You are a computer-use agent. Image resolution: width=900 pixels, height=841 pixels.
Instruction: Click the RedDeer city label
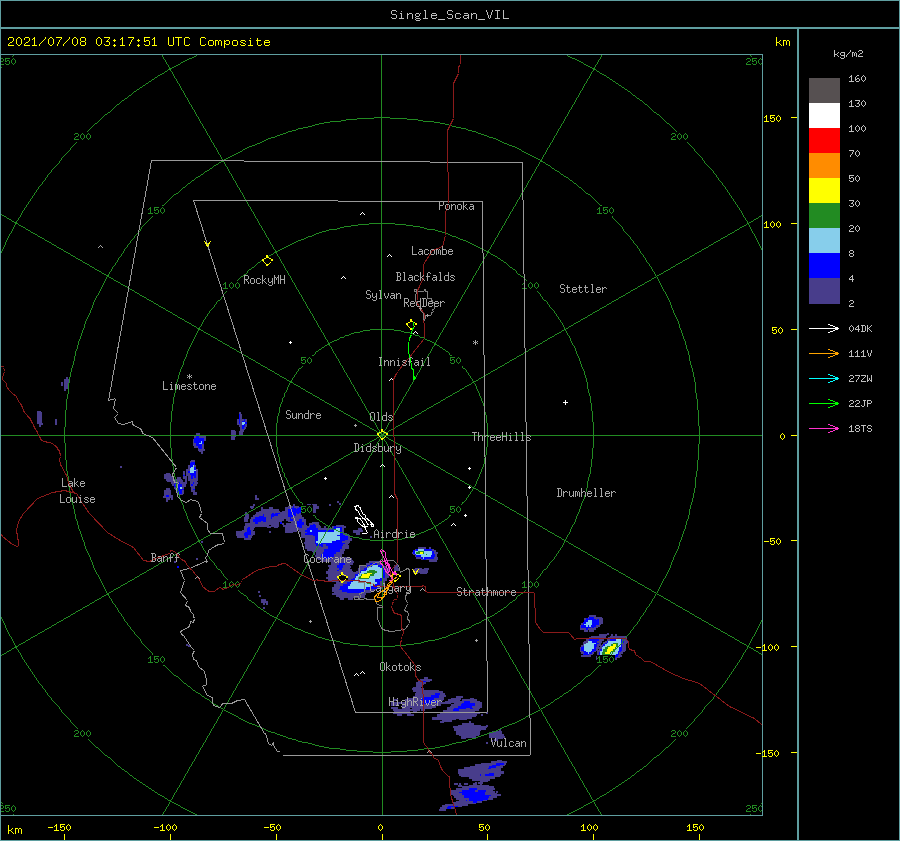click(x=424, y=303)
